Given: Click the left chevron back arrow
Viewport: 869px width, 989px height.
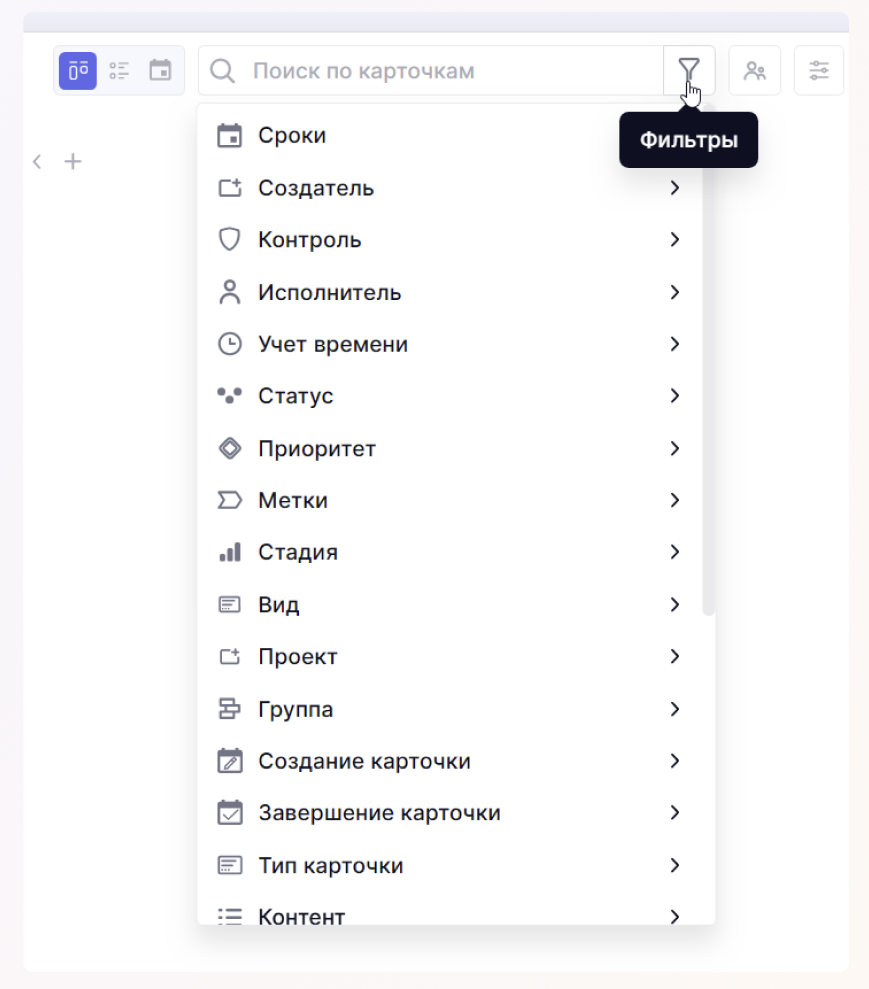Looking at the screenshot, I should 37,161.
